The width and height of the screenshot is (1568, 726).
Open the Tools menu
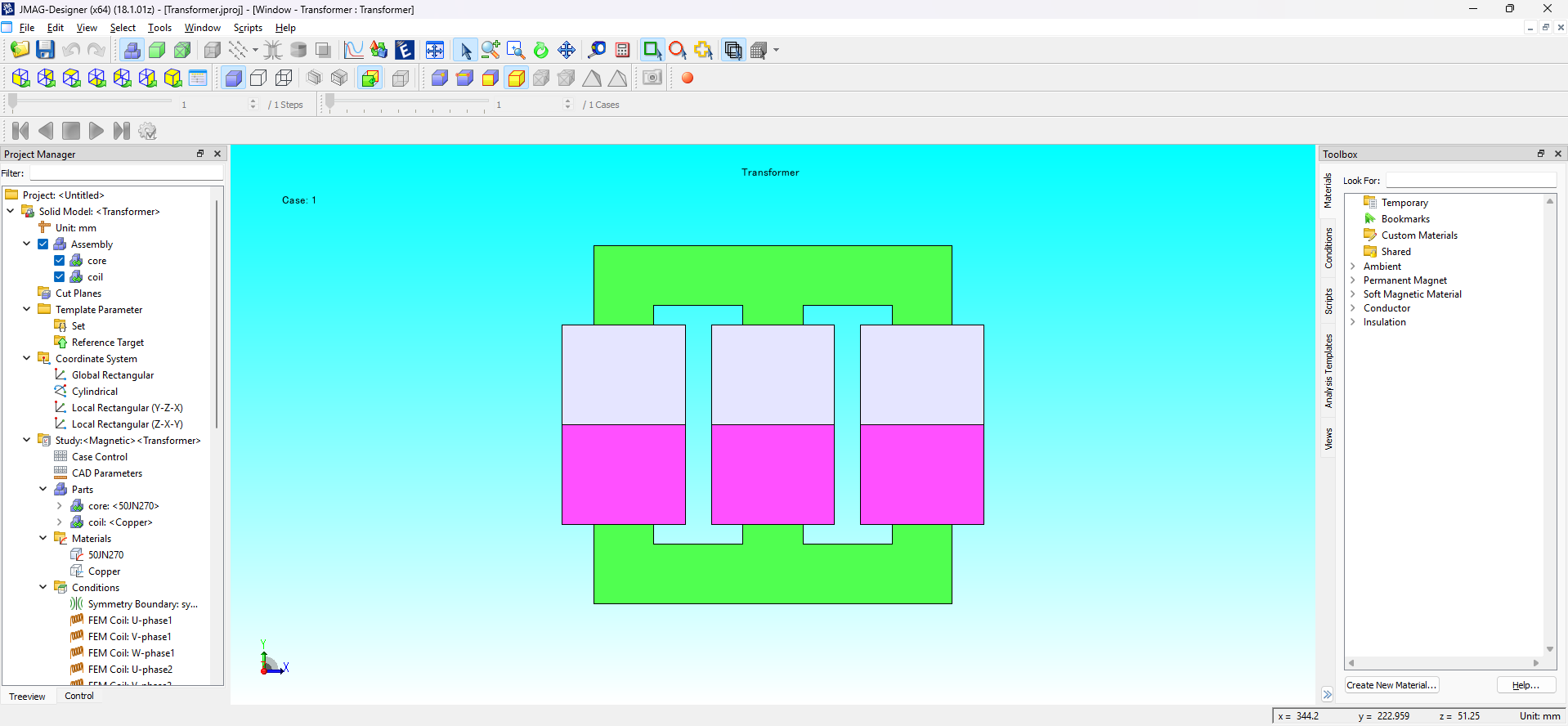click(159, 28)
